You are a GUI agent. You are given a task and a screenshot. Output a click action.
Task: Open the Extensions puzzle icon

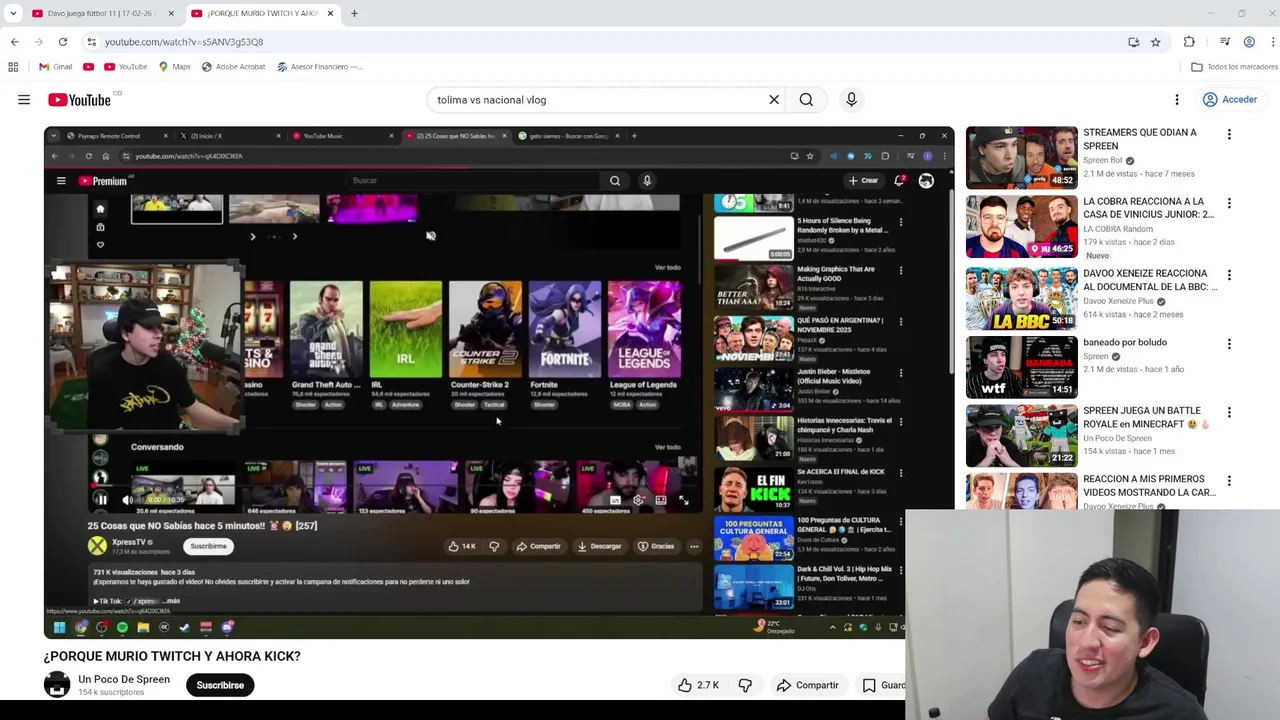(x=1189, y=42)
